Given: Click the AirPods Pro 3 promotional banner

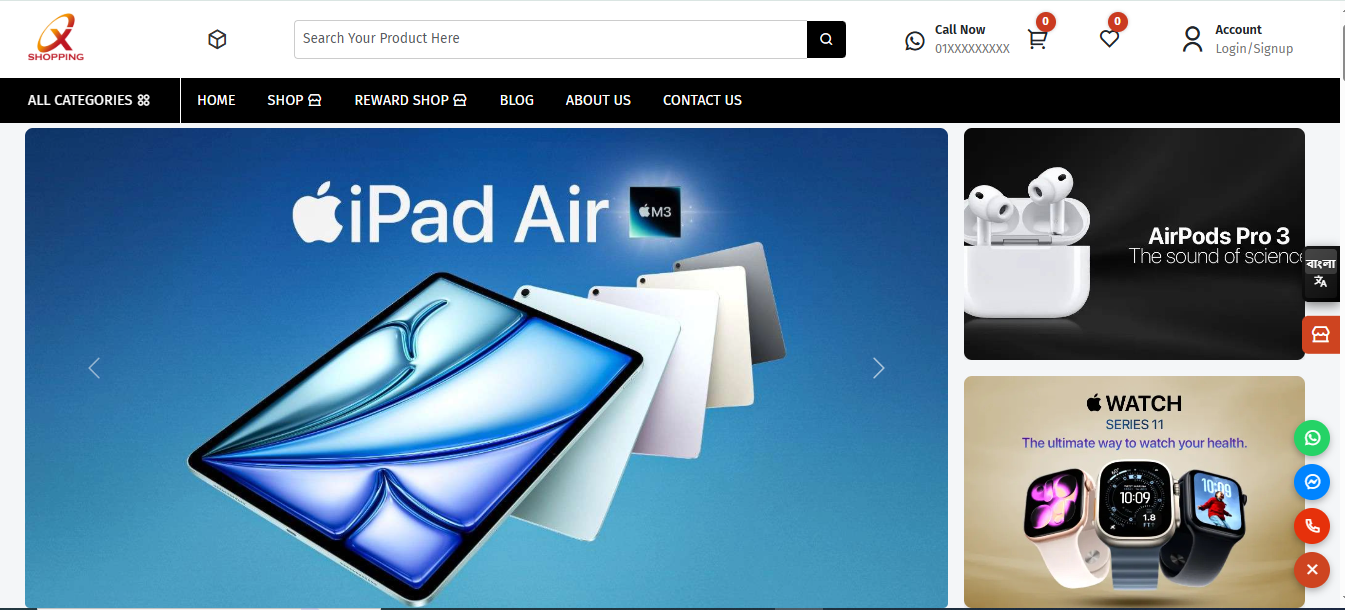Looking at the screenshot, I should (x=1133, y=243).
